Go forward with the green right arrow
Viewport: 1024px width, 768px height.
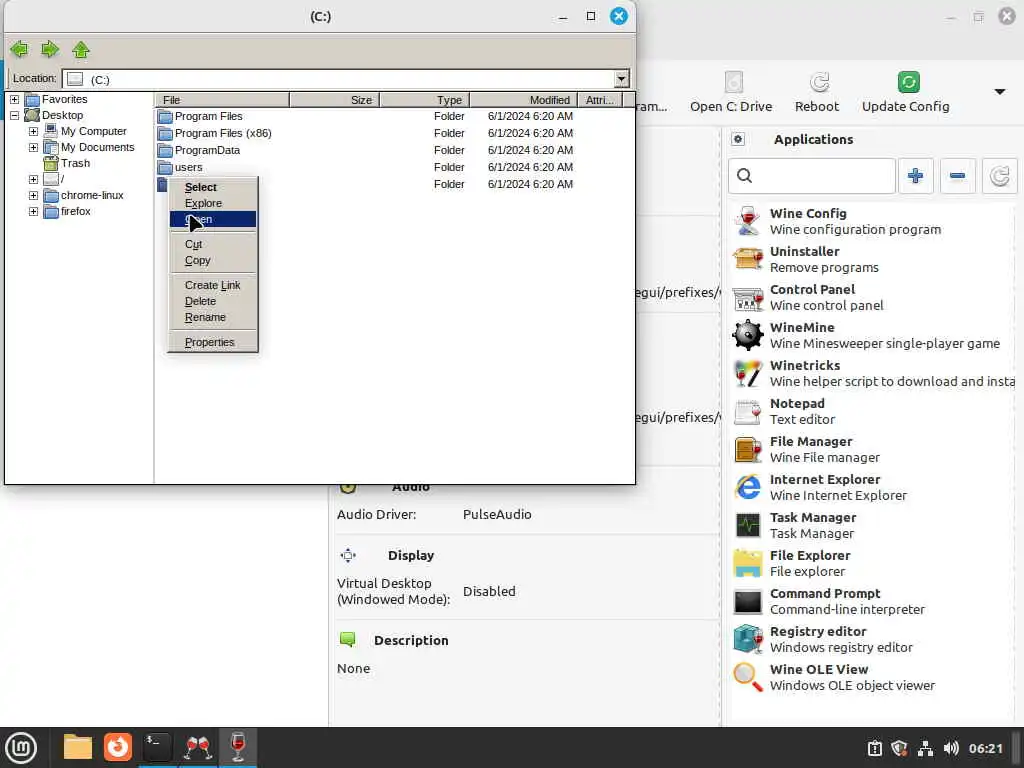pyautogui.click(x=50, y=50)
